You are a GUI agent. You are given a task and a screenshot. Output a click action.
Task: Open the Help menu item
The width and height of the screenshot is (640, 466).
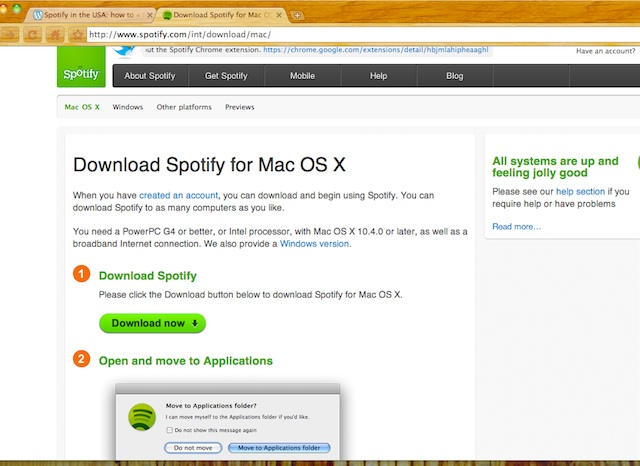(378, 76)
